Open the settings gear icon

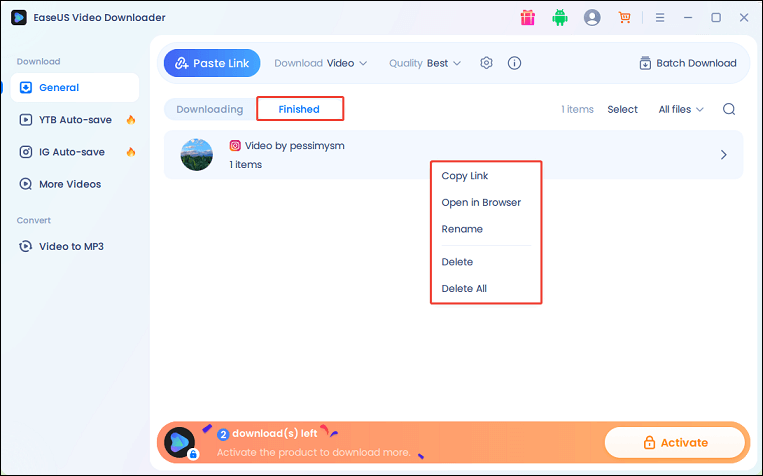coord(486,63)
